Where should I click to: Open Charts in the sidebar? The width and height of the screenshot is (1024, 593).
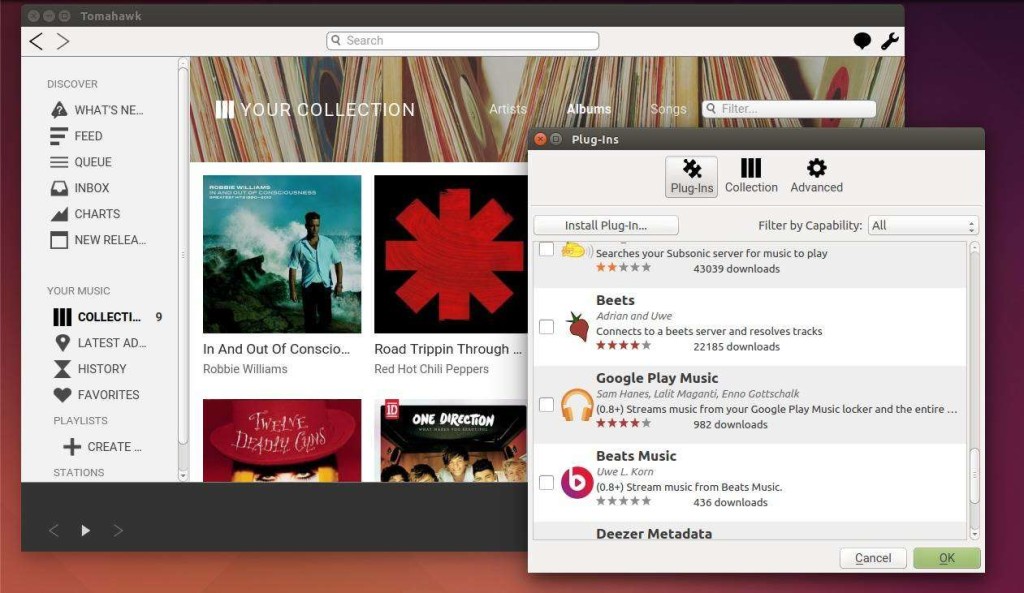[85, 214]
